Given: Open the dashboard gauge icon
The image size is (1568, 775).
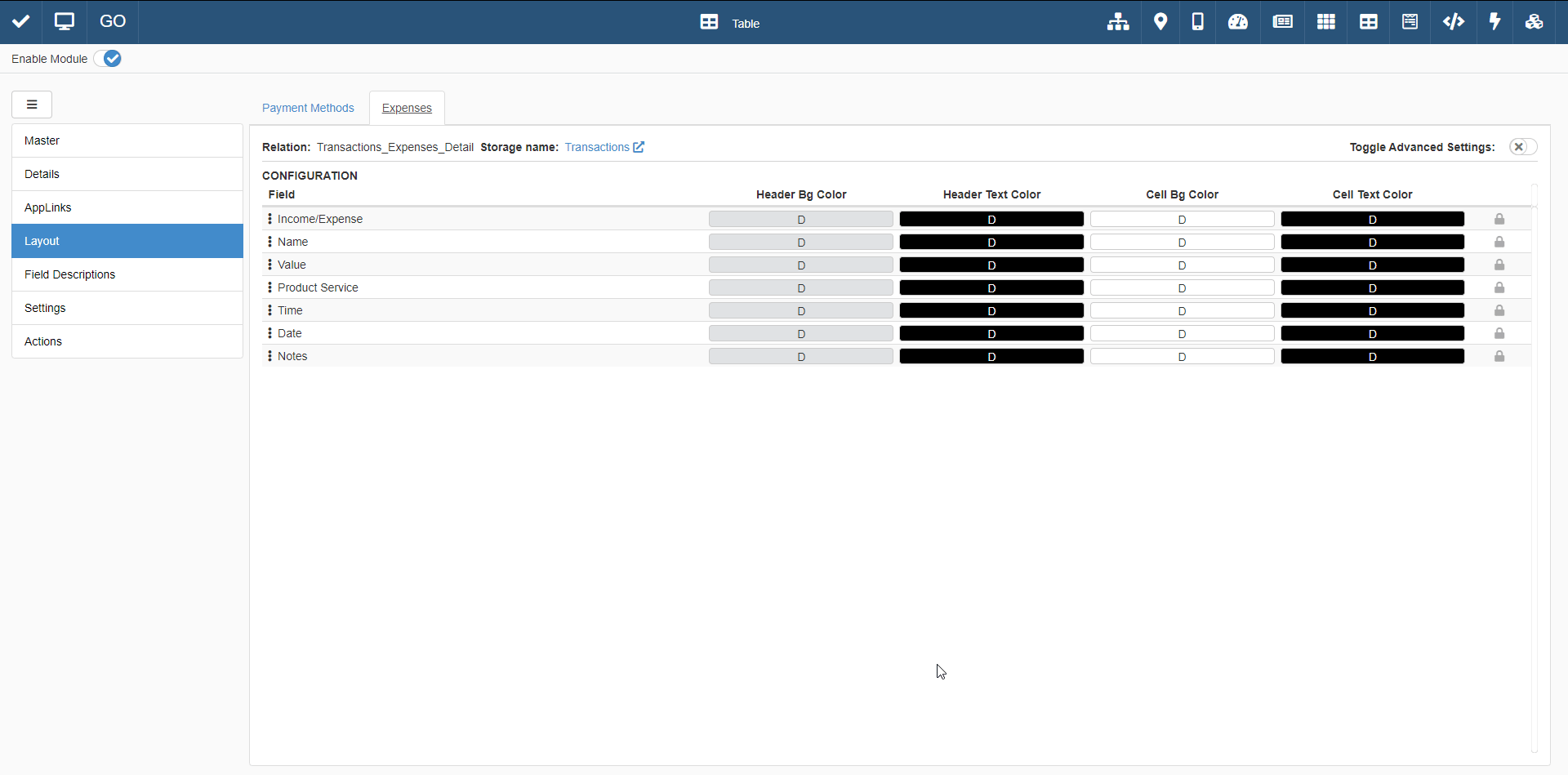Looking at the screenshot, I should point(1238,22).
